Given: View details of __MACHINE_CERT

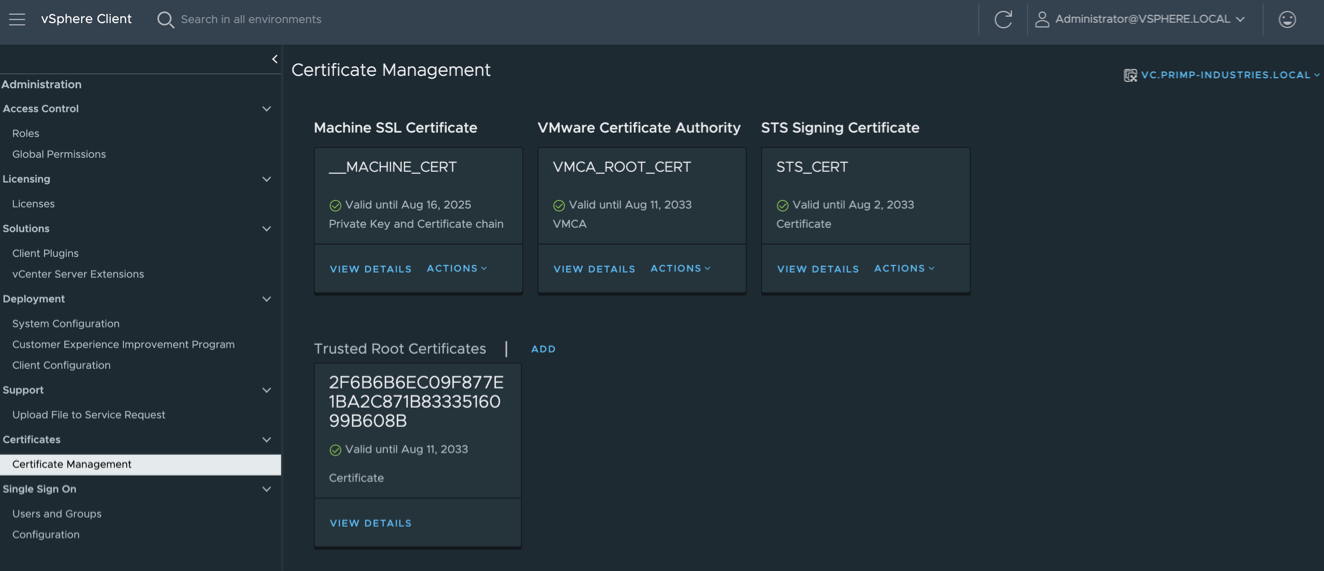Looking at the screenshot, I should (x=371, y=269).
